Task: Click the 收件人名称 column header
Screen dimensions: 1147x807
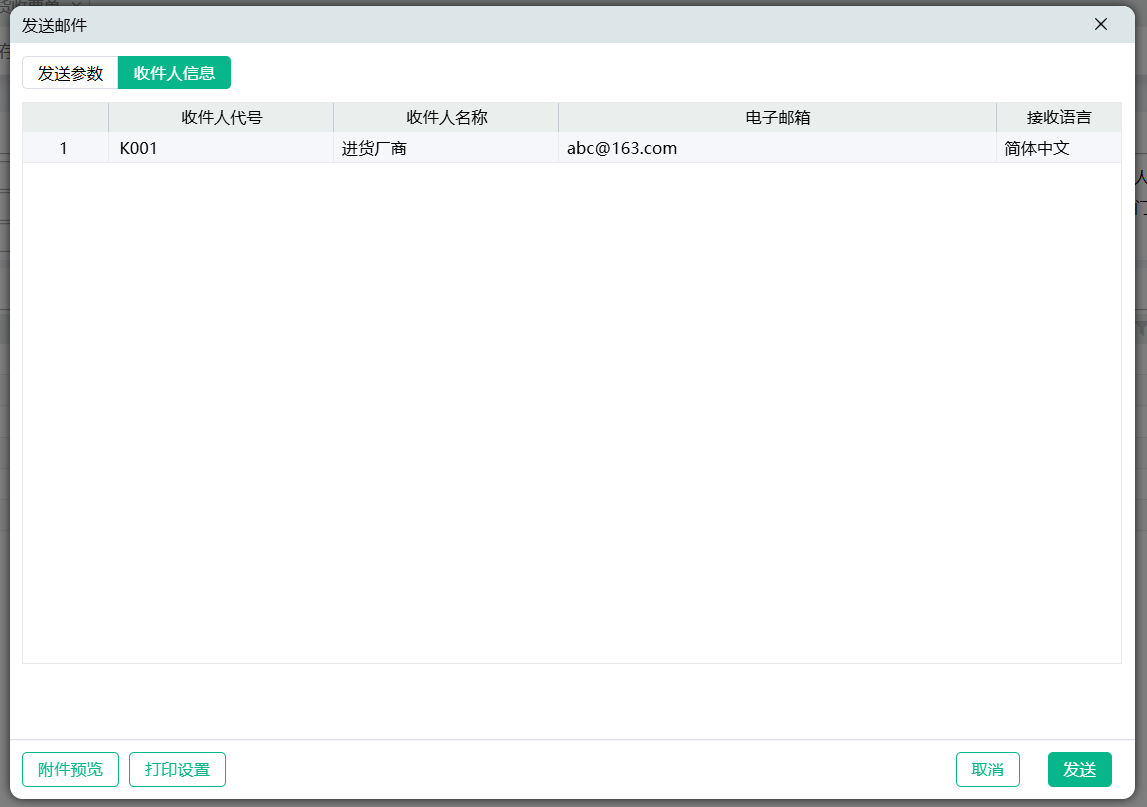Action: (x=446, y=117)
